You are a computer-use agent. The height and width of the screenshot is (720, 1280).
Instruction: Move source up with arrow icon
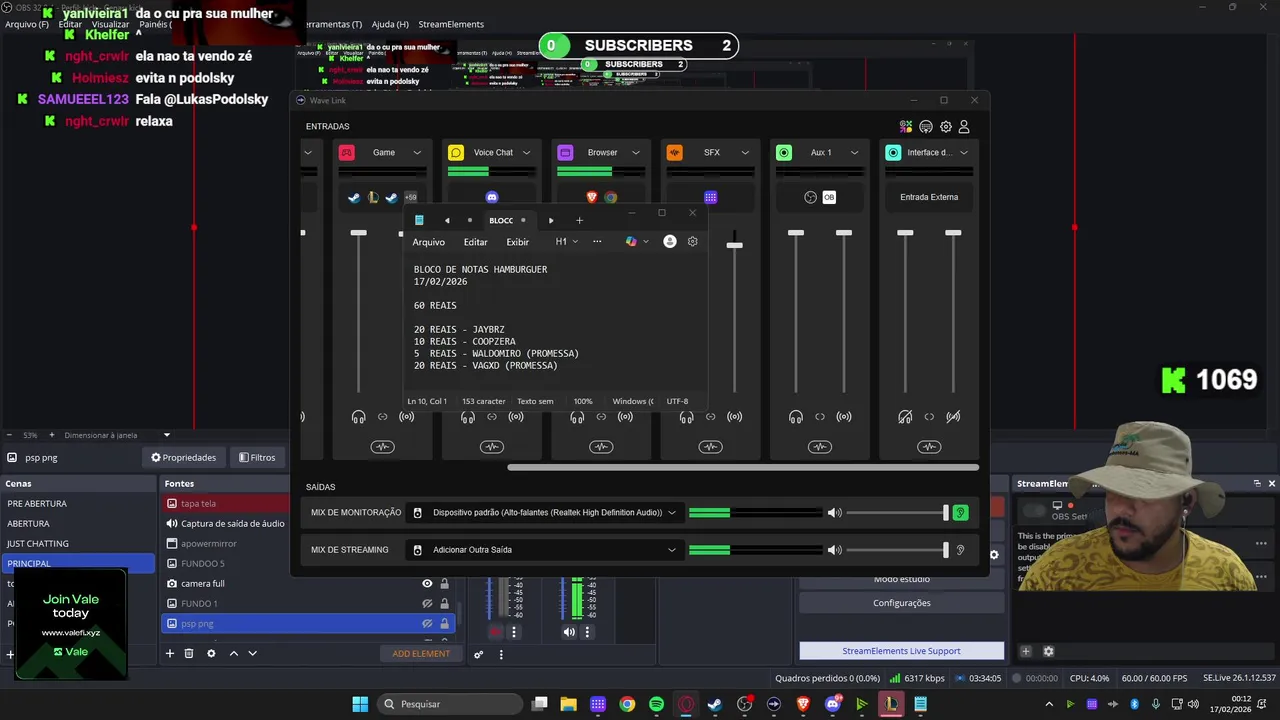pyautogui.click(x=234, y=653)
